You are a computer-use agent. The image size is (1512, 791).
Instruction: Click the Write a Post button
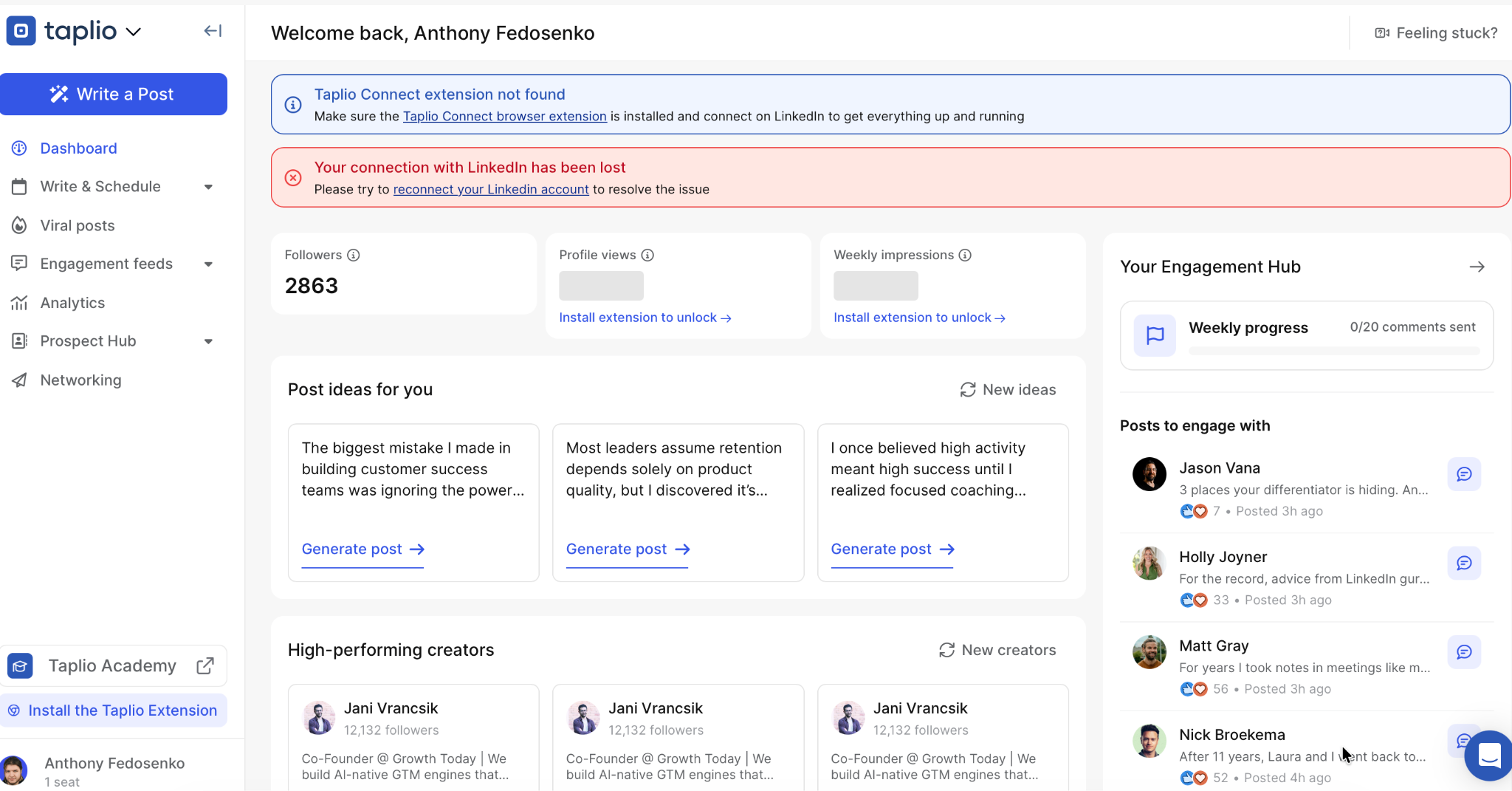click(x=114, y=94)
